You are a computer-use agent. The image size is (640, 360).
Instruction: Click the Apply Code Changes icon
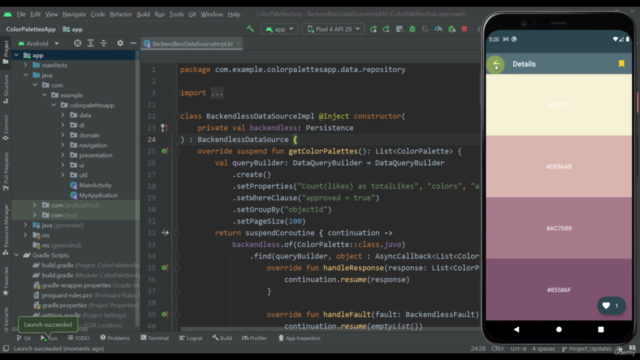coord(399,29)
